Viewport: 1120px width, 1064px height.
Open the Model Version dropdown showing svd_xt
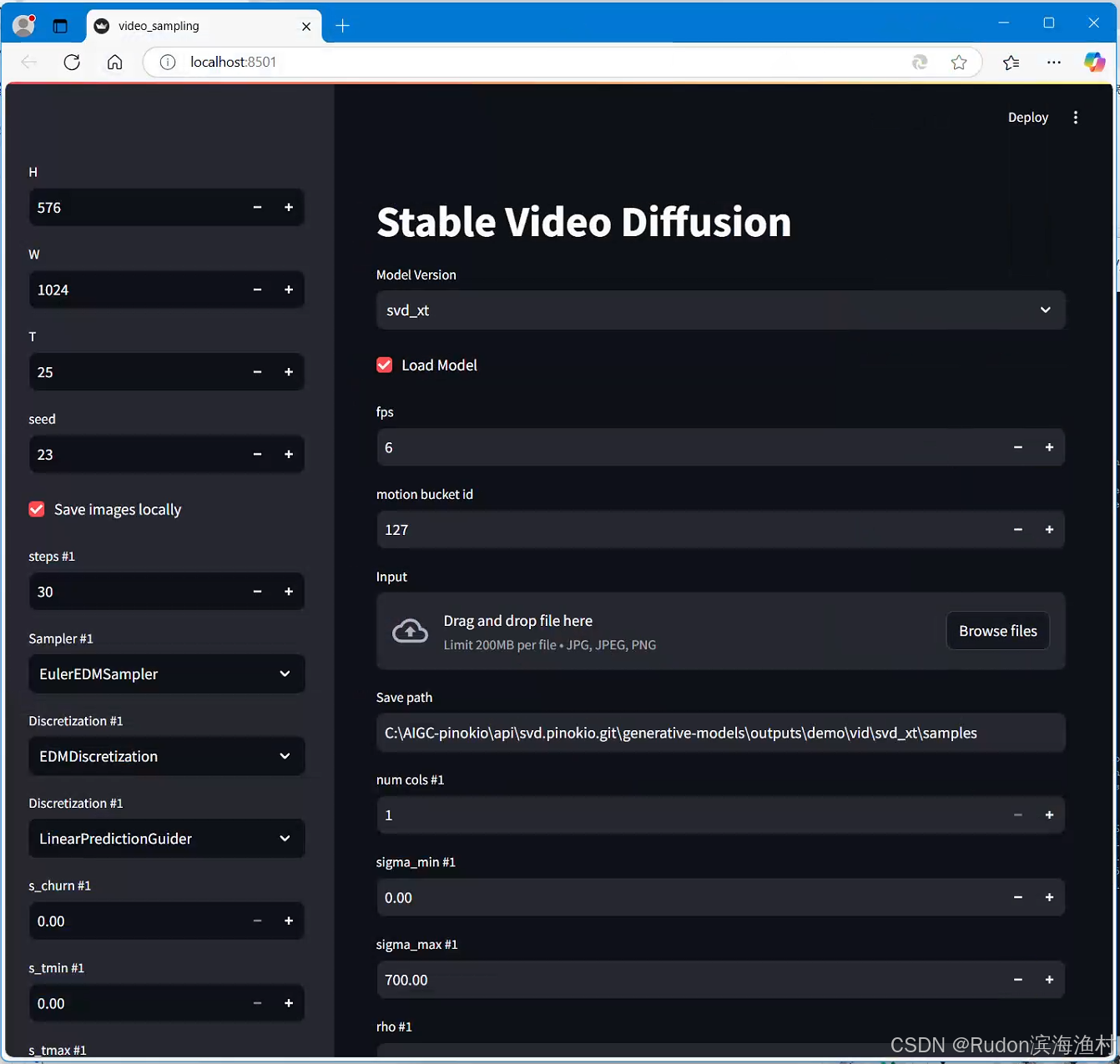[720, 310]
